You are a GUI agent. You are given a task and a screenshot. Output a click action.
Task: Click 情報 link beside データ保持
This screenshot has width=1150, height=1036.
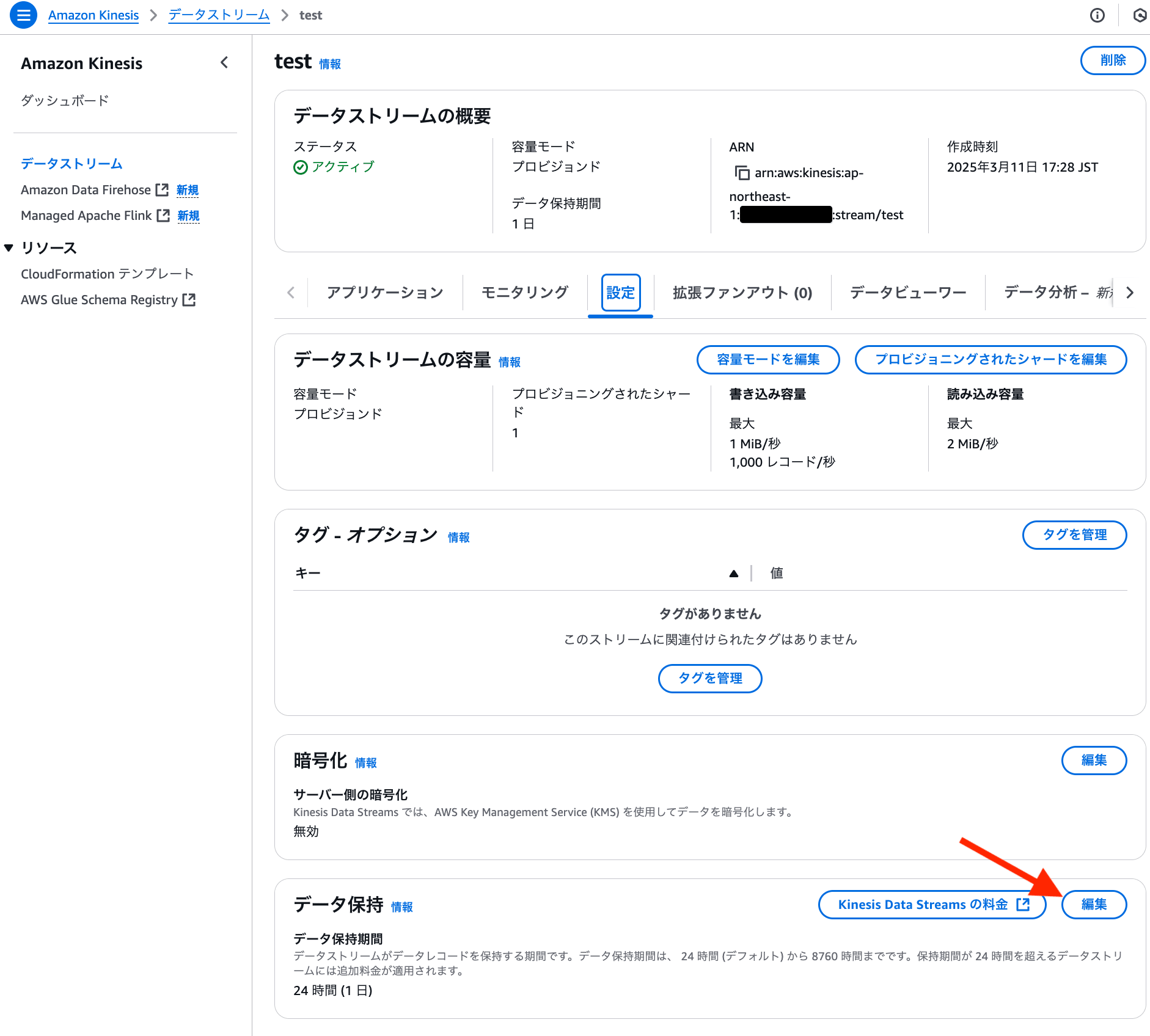point(402,907)
